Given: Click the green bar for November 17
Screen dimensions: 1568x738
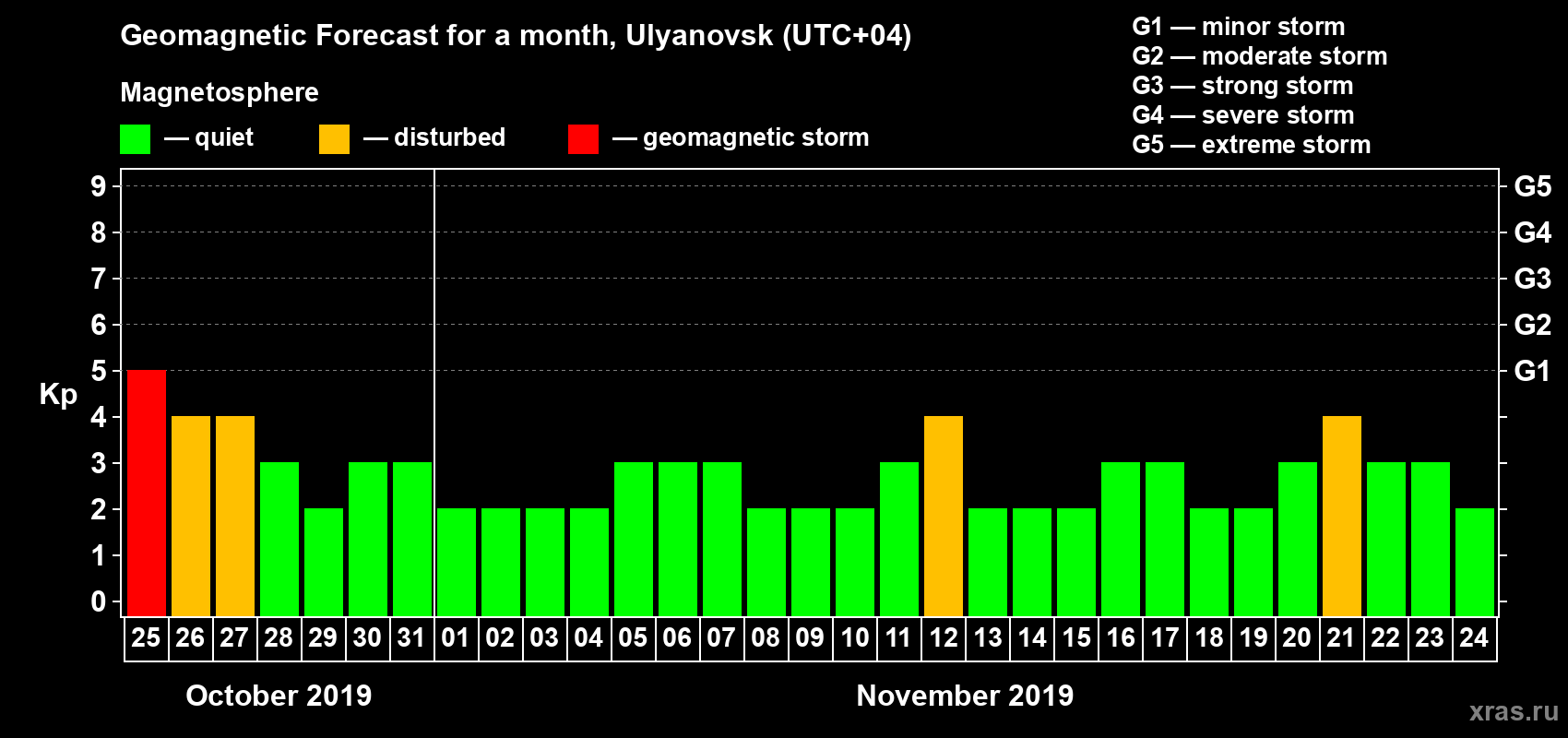Looking at the screenshot, I should click(x=1165, y=539).
